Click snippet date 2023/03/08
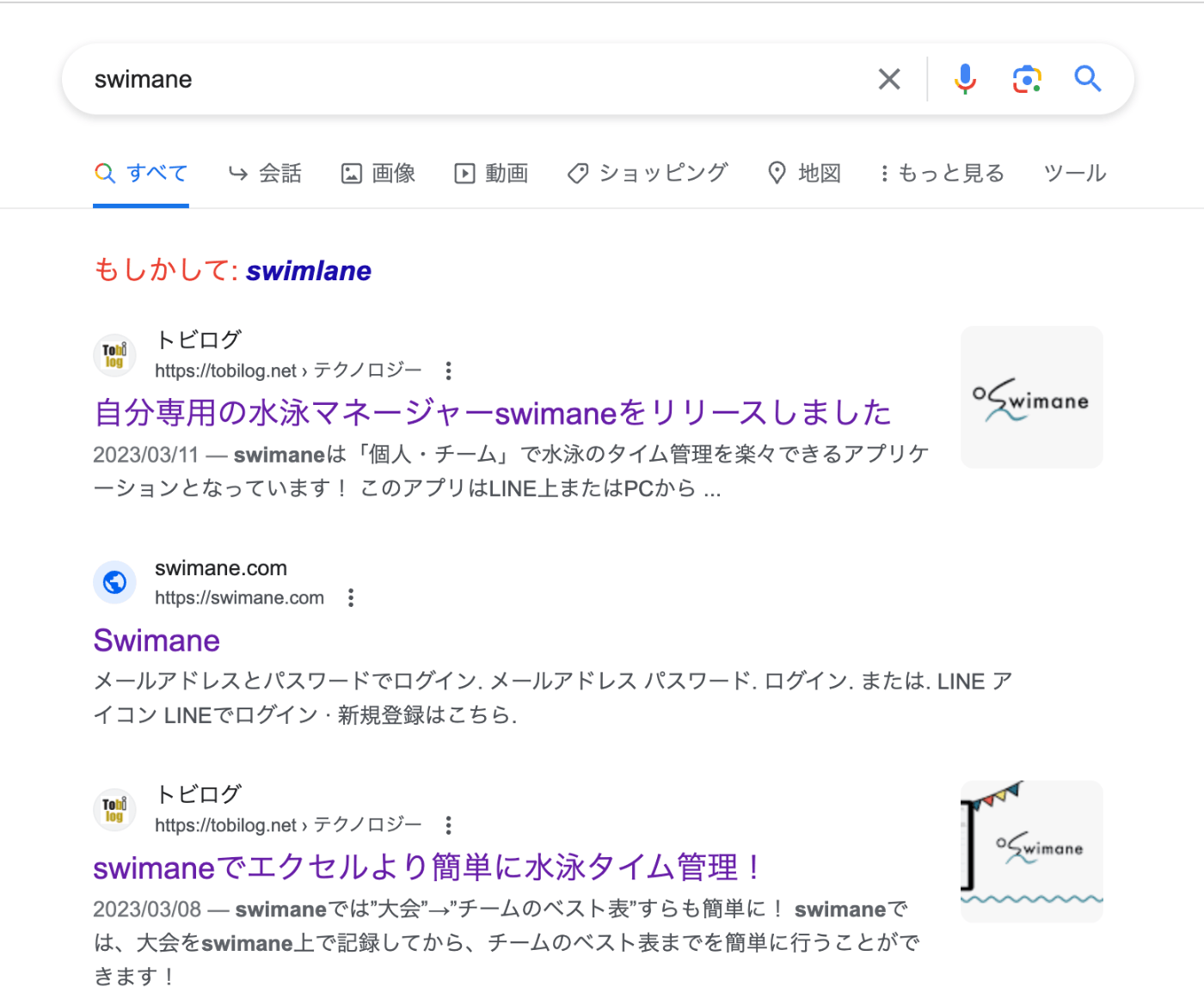This screenshot has height=1005, width=1204. tap(147, 910)
